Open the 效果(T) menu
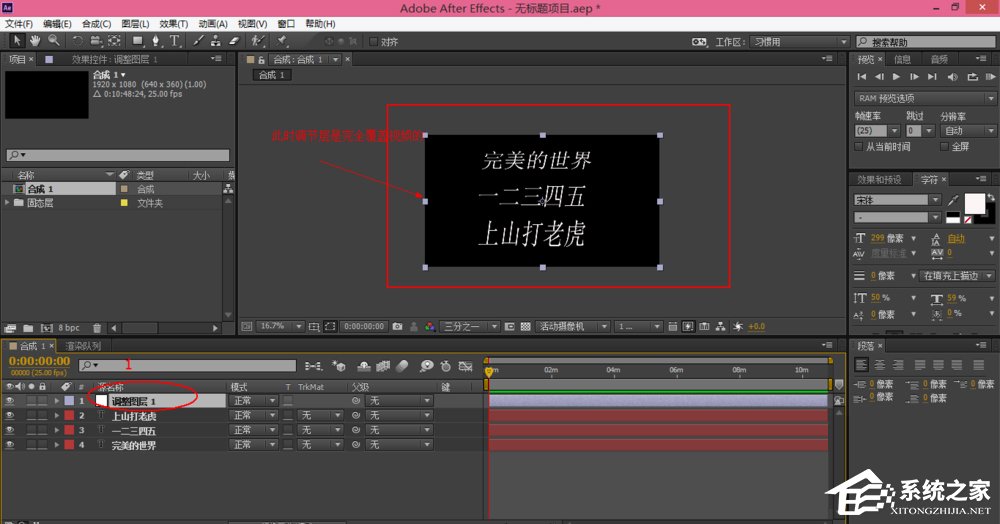1000x524 pixels. point(174,23)
